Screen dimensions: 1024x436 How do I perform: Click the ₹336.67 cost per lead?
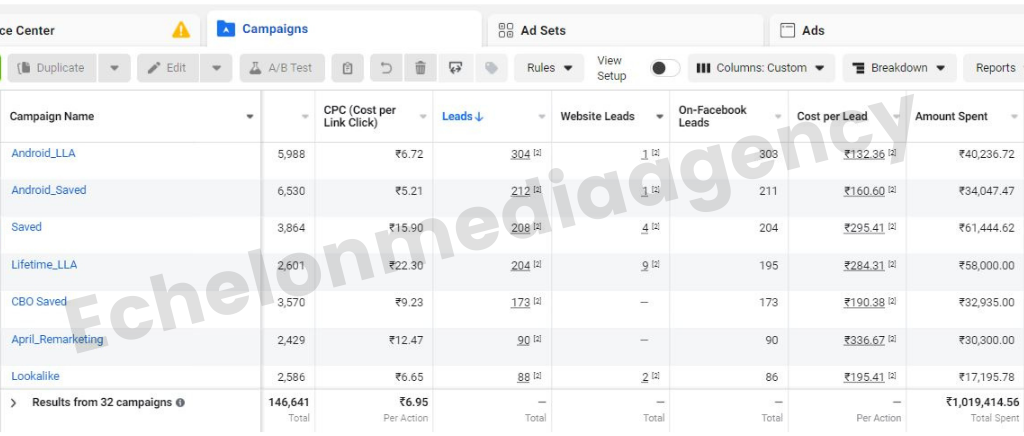tap(865, 340)
